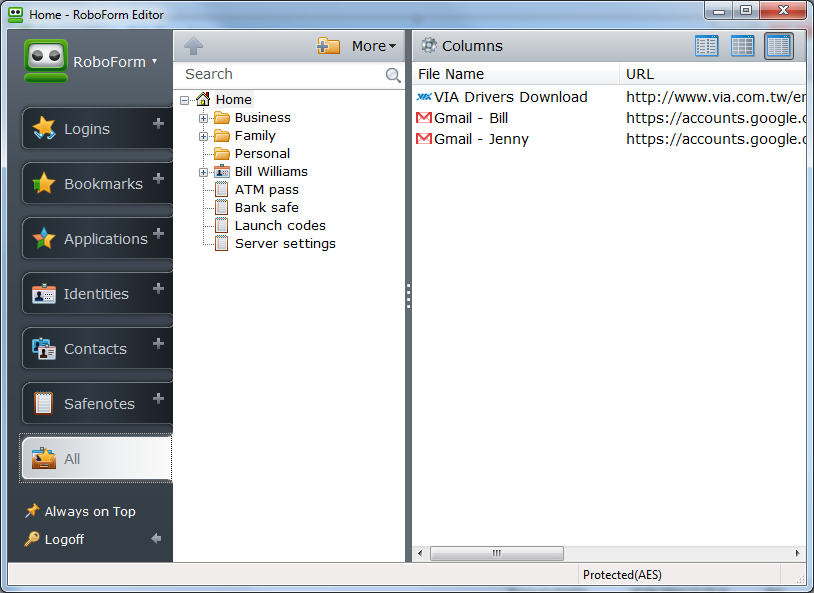Click the Gmail - Bill accounts.google URL
Screen dimensions: 814x593
715,118
